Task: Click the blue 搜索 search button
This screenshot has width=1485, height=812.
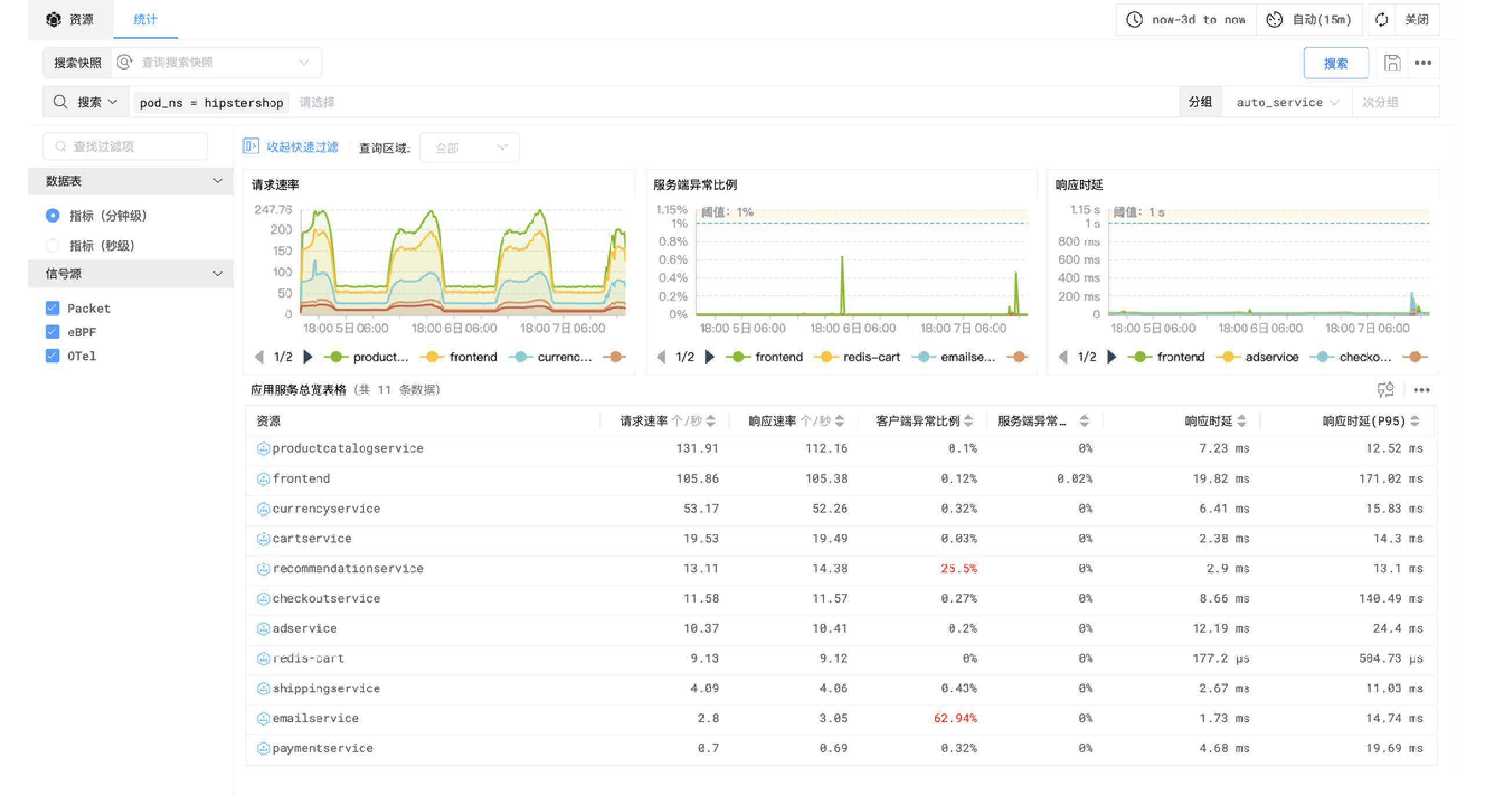Action: [1336, 63]
